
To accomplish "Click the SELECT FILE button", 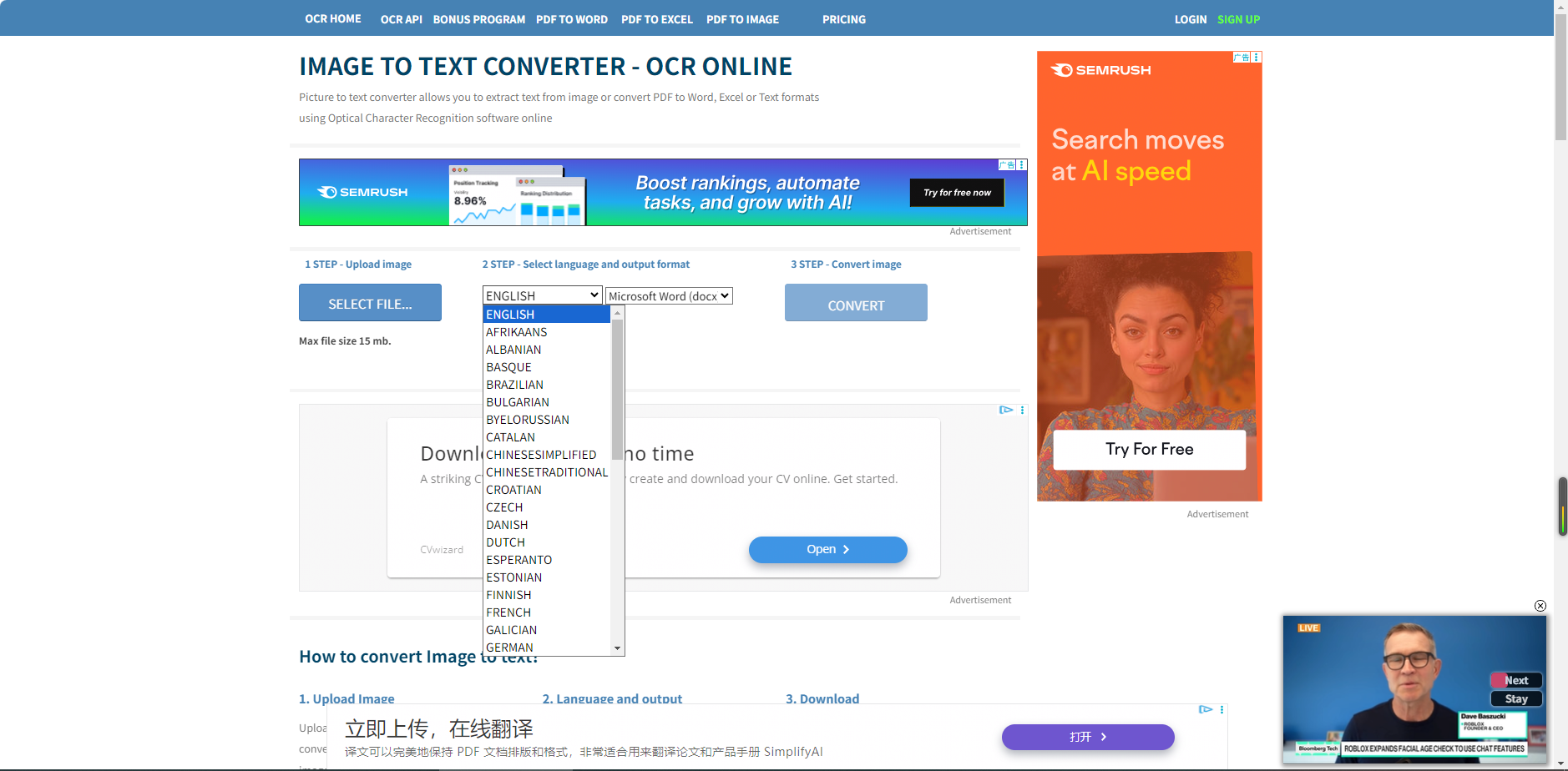I will pos(370,303).
